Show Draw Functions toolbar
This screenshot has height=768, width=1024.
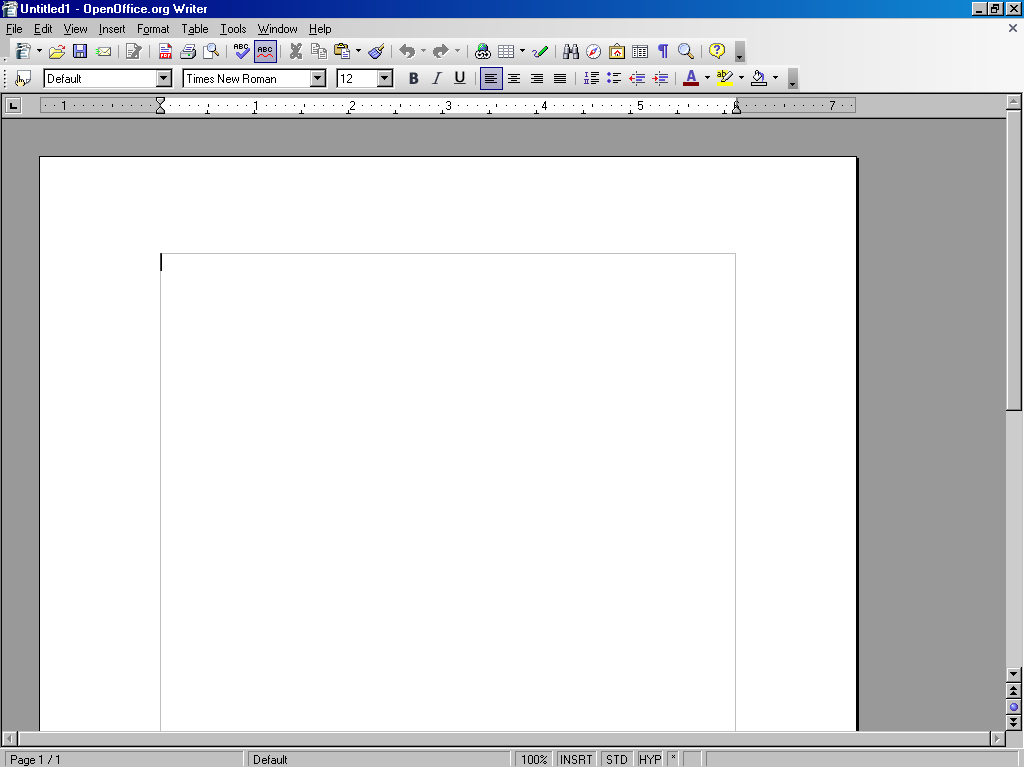[540, 51]
